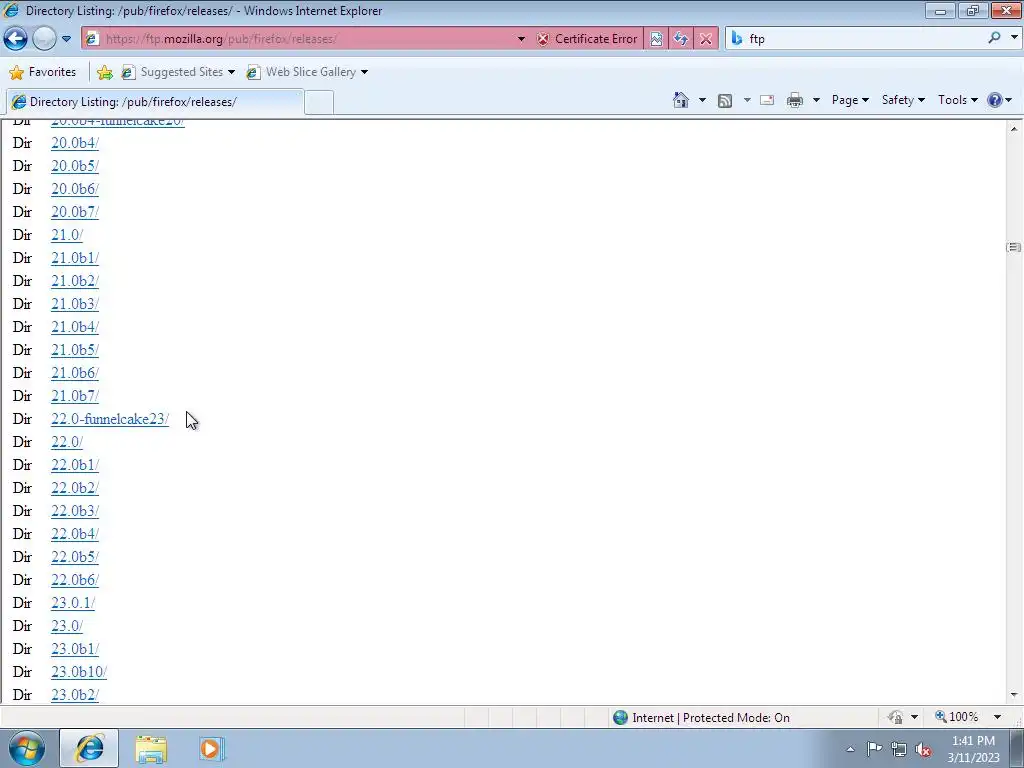Open the 21.0b3/ directory link
The width and height of the screenshot is (1024, 768).
[75, 304]
